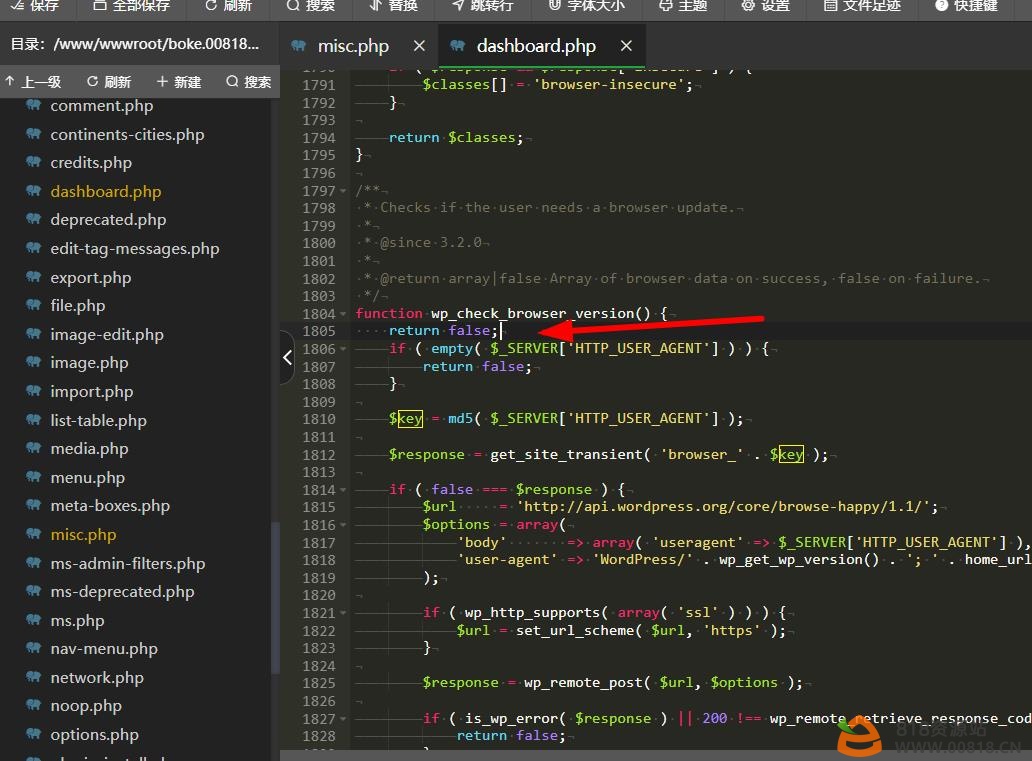Viewport: 1032px width, 761px height.
Task: Collapse the wp_http_supports block at line 1821
Action: [x=343, y=613]
